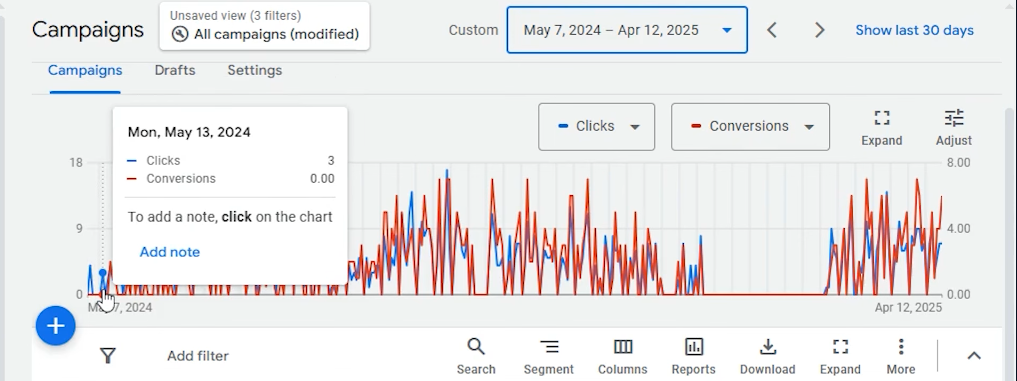Collapse the chart with the chevron arrow

(x=974, y=356)
